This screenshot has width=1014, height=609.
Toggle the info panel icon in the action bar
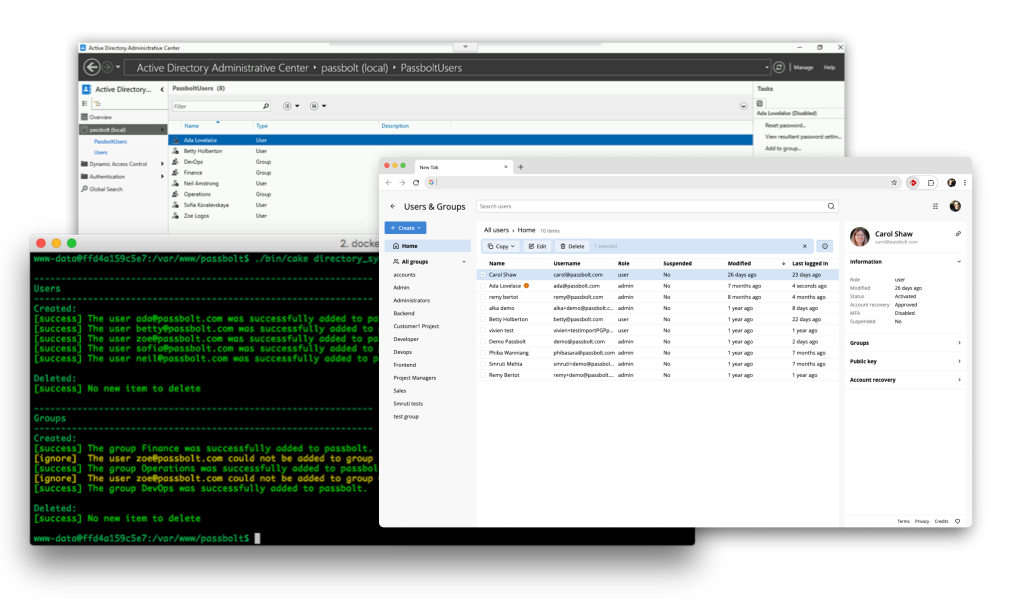pyautogui.click(x=825, y=246)
